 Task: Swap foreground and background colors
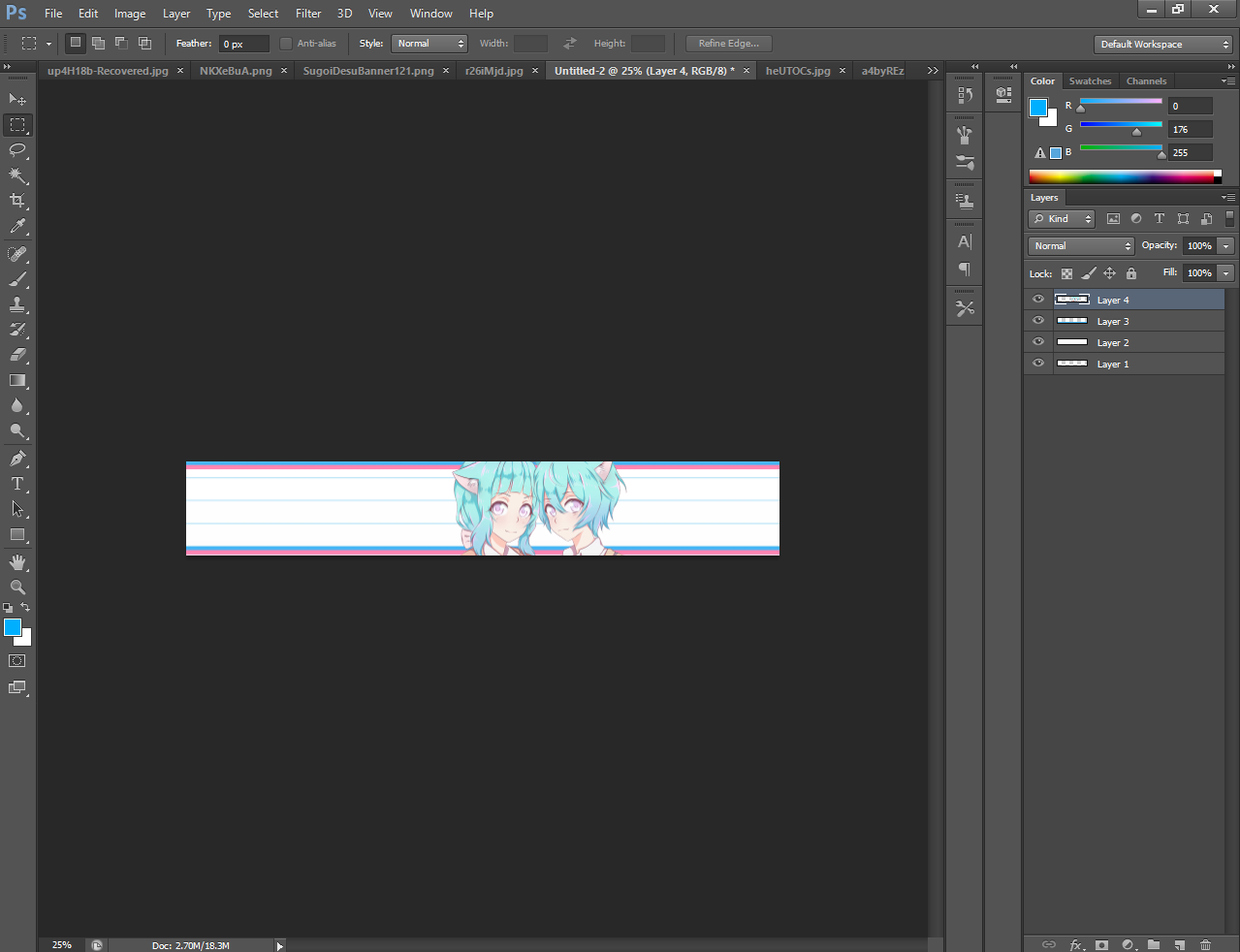click(25, 608)
